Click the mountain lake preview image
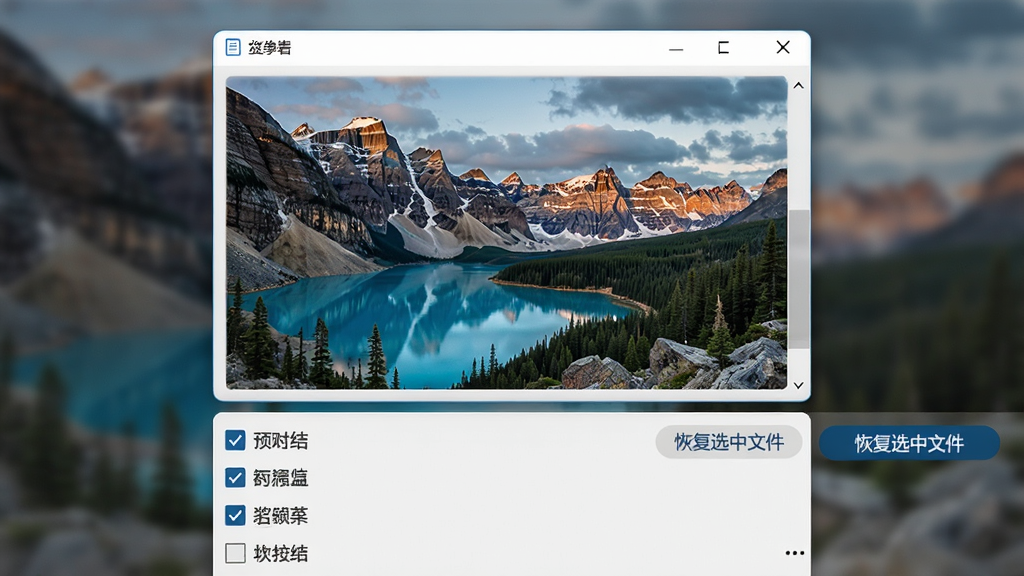This screenshot has width=1024, height=576. [506, 232]
